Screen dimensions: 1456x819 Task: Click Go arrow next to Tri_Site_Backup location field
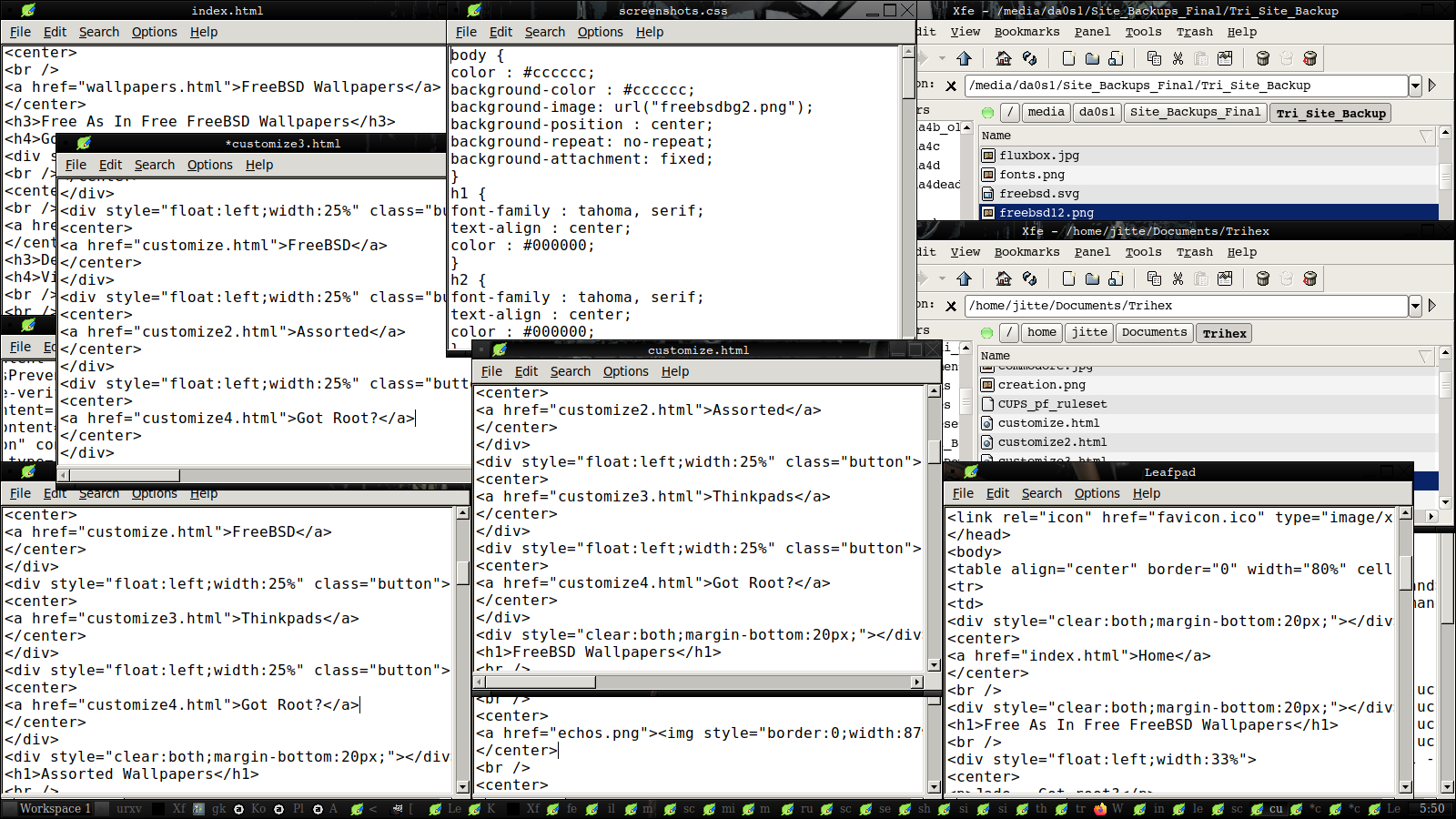click(1432, 86)
